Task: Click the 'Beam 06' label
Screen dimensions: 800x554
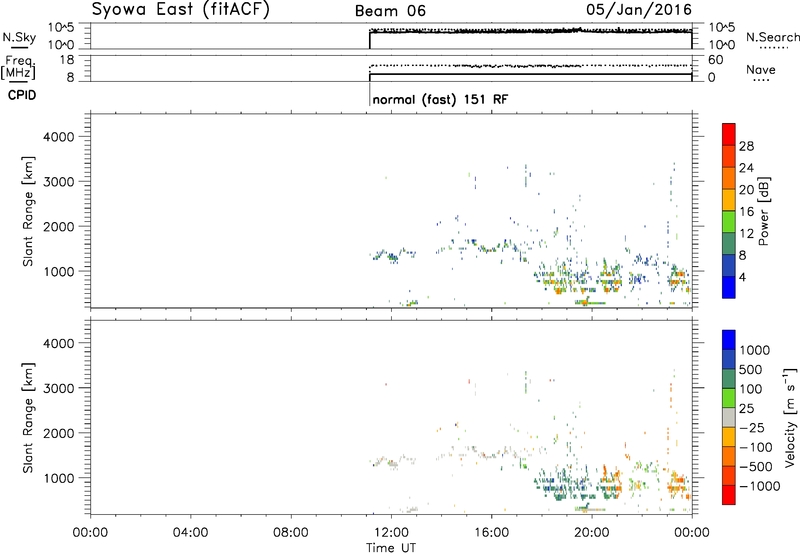Action: point(390,11)
